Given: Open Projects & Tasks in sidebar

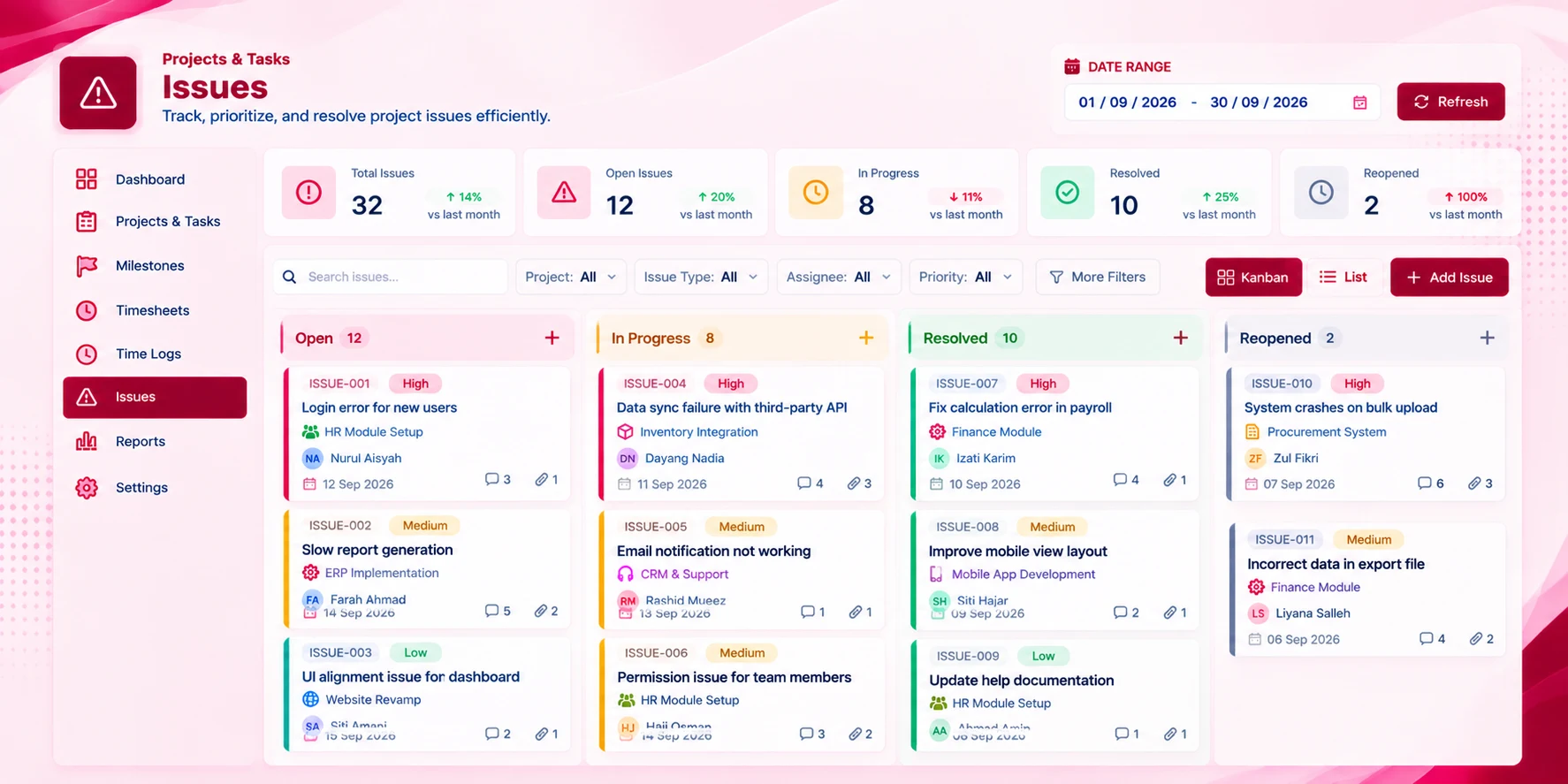Looking at the screenshot, I should [155, 222].
